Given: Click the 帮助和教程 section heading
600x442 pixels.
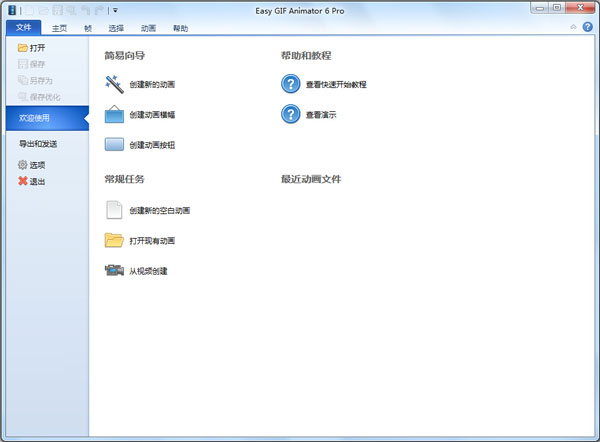Looking at the screenshot, I should point(306,55).
